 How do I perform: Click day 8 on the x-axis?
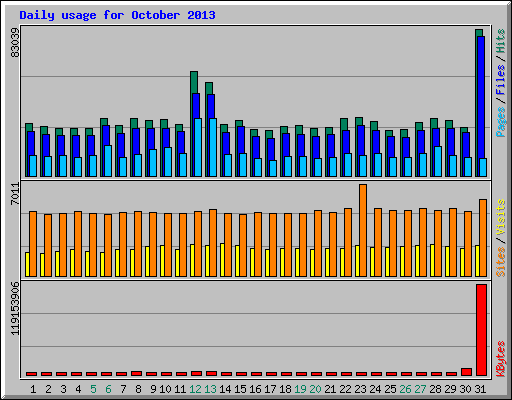tap(138, 389)
